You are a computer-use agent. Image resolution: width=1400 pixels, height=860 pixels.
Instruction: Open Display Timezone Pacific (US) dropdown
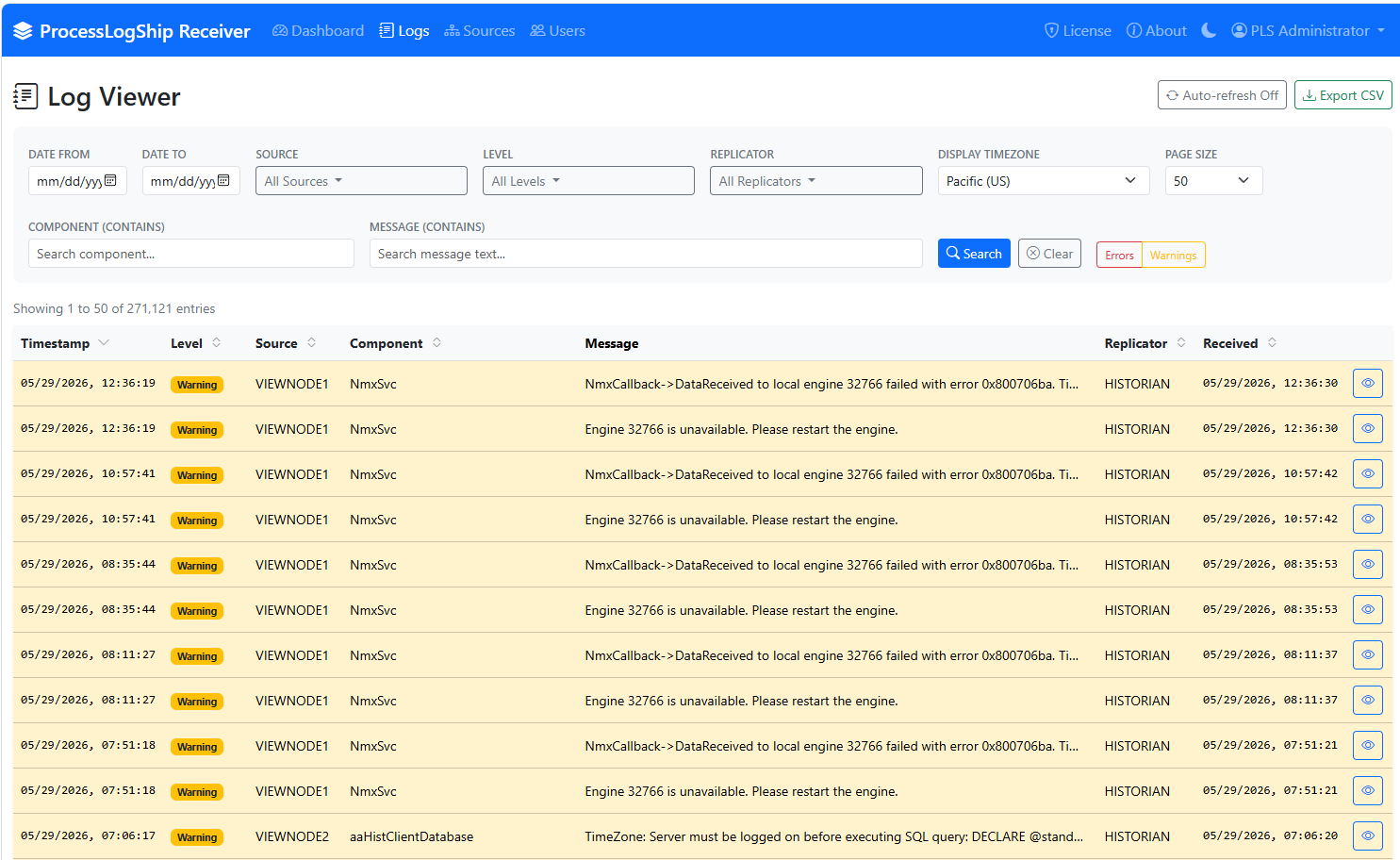[x=1044, y=181]
